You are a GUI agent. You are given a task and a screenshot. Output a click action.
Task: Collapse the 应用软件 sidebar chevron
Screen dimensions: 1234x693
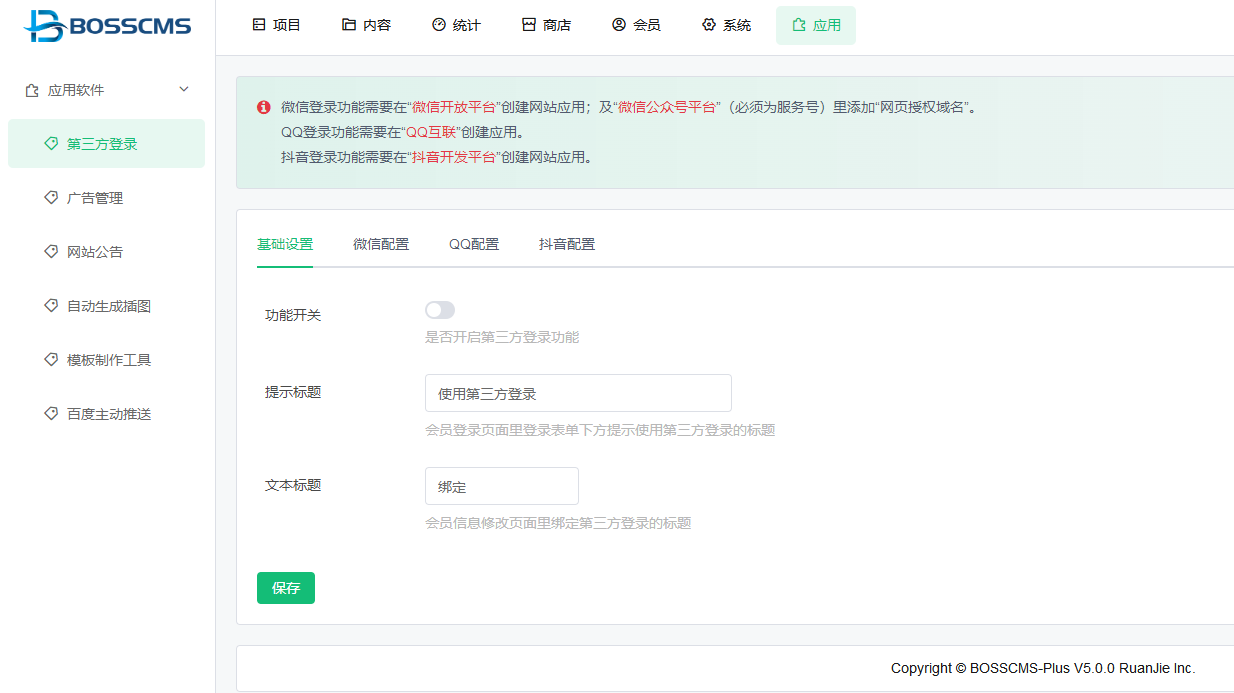click(x=184, y=90)
